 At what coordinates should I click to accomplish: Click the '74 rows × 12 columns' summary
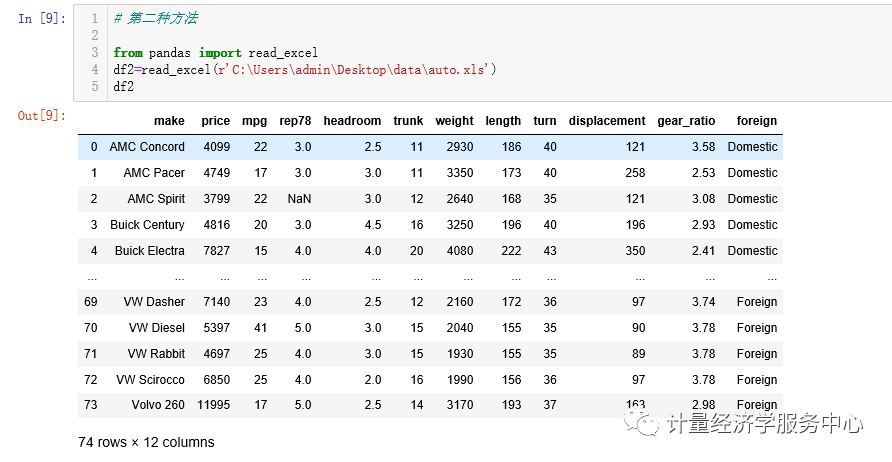[146, 443]
